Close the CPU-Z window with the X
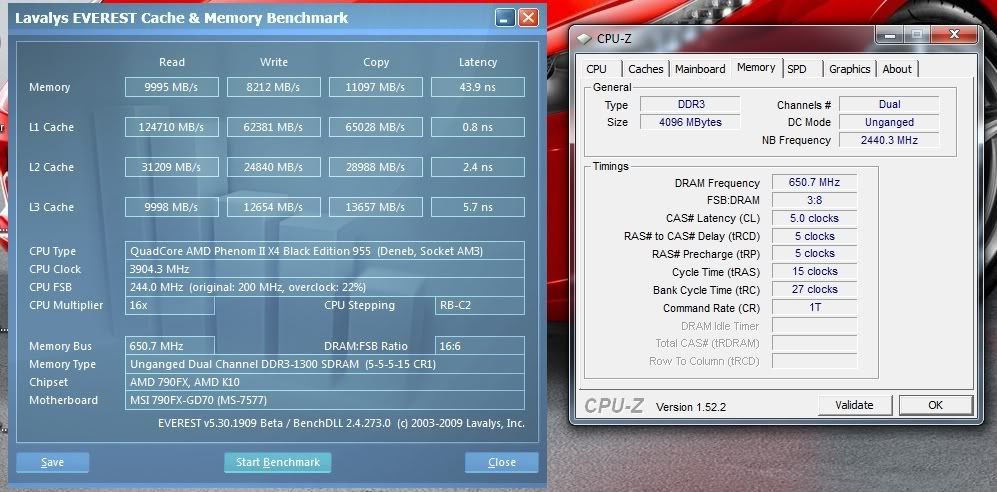Viewport: 997px width, 492px height. pos(955,35)
